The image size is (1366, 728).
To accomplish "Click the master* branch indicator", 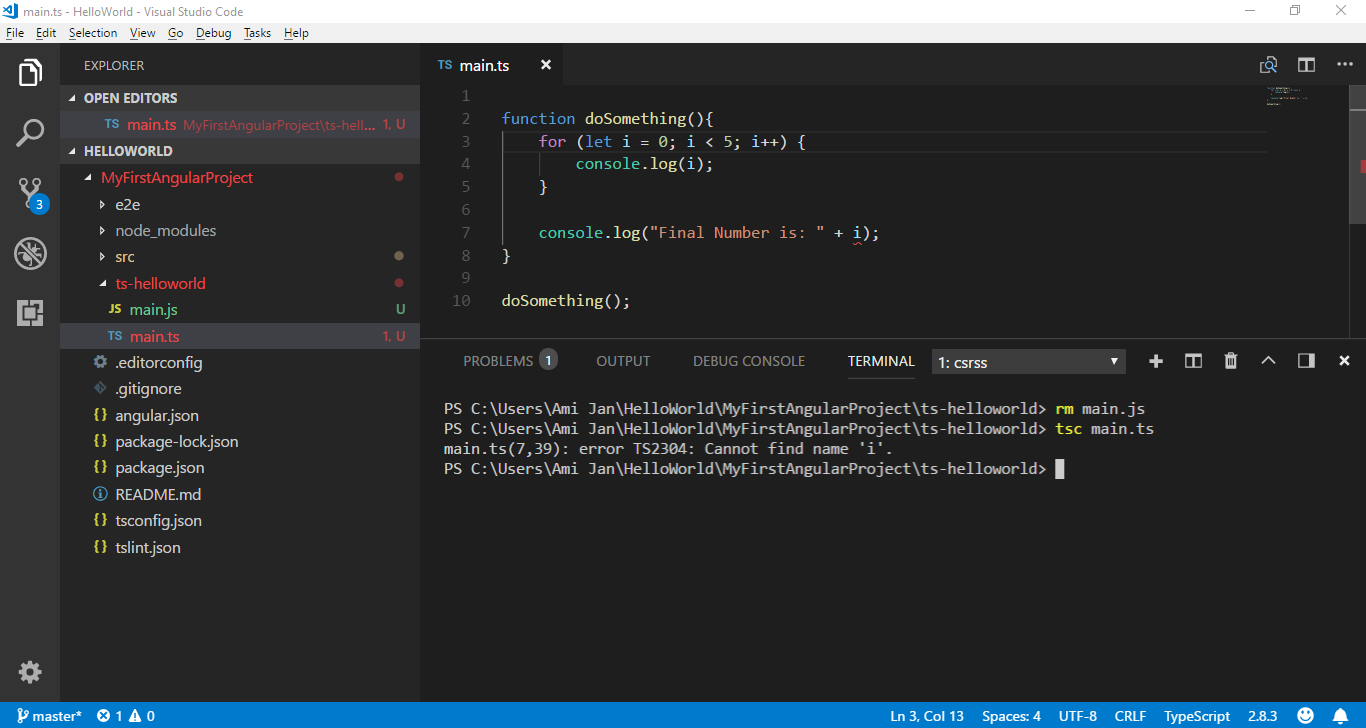I will point(49,716).
